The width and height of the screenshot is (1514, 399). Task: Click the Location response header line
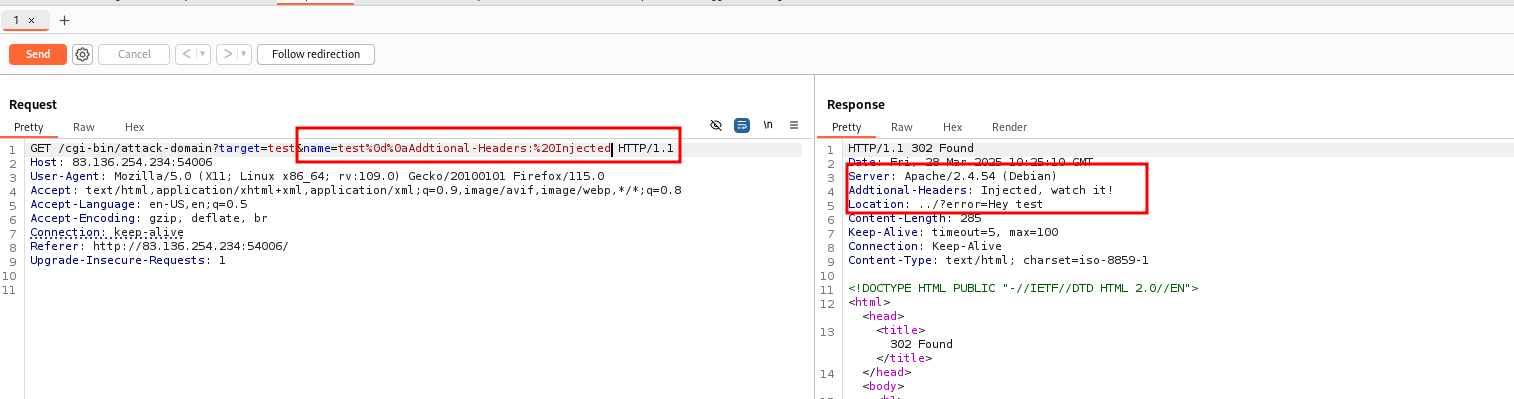coord(945,204)
